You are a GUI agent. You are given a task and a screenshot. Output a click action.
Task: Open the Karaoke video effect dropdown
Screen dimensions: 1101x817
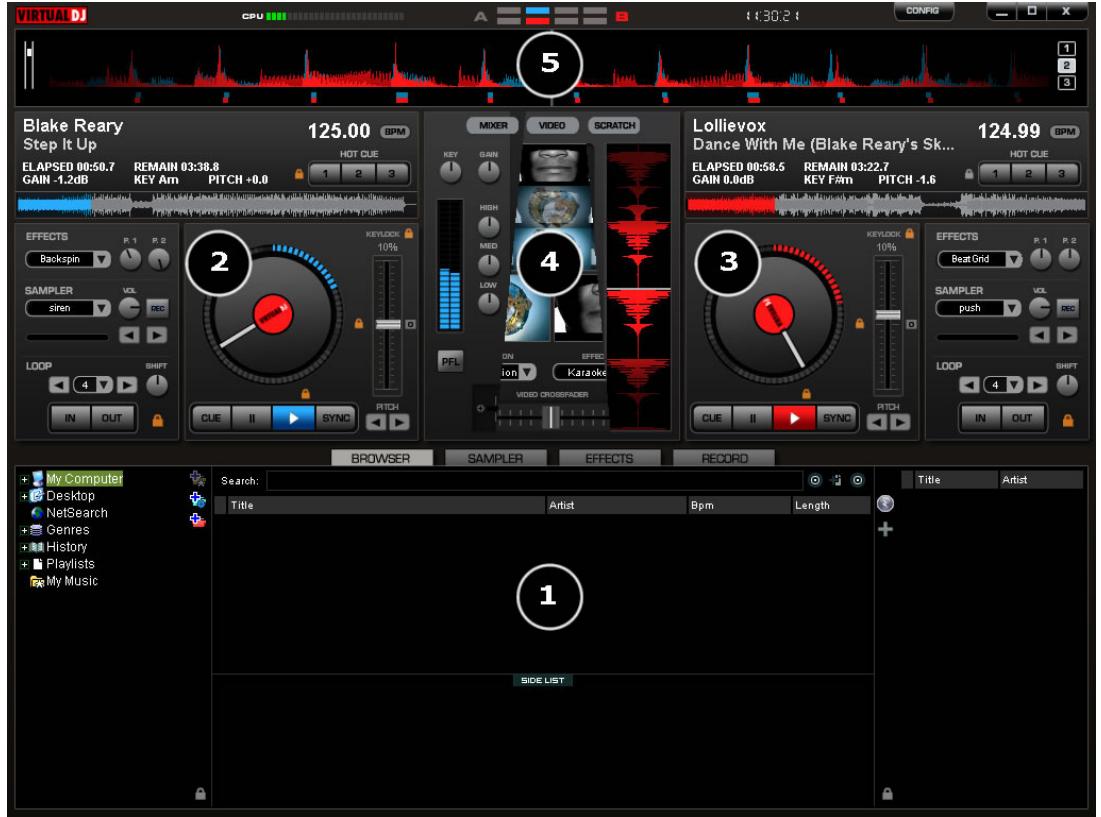(x=581, y=372)
